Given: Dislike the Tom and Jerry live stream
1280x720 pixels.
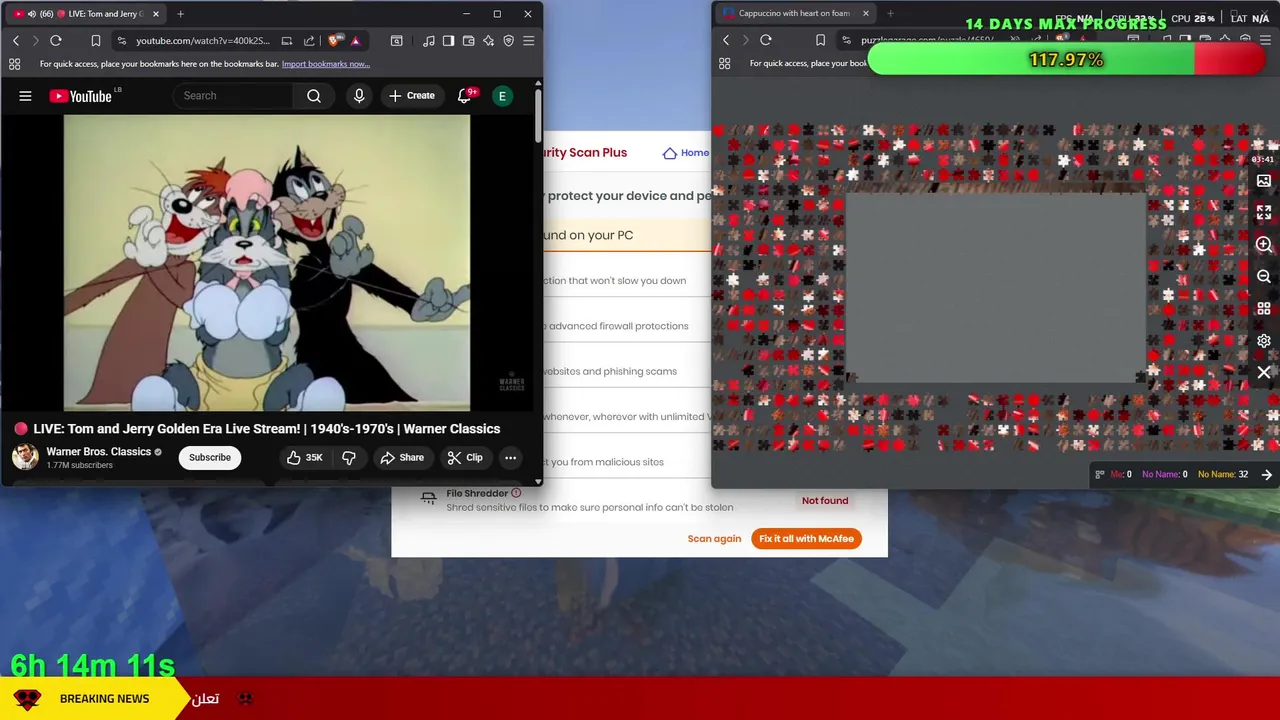Looking at the screenshot, I should click(x=349, y=458).
